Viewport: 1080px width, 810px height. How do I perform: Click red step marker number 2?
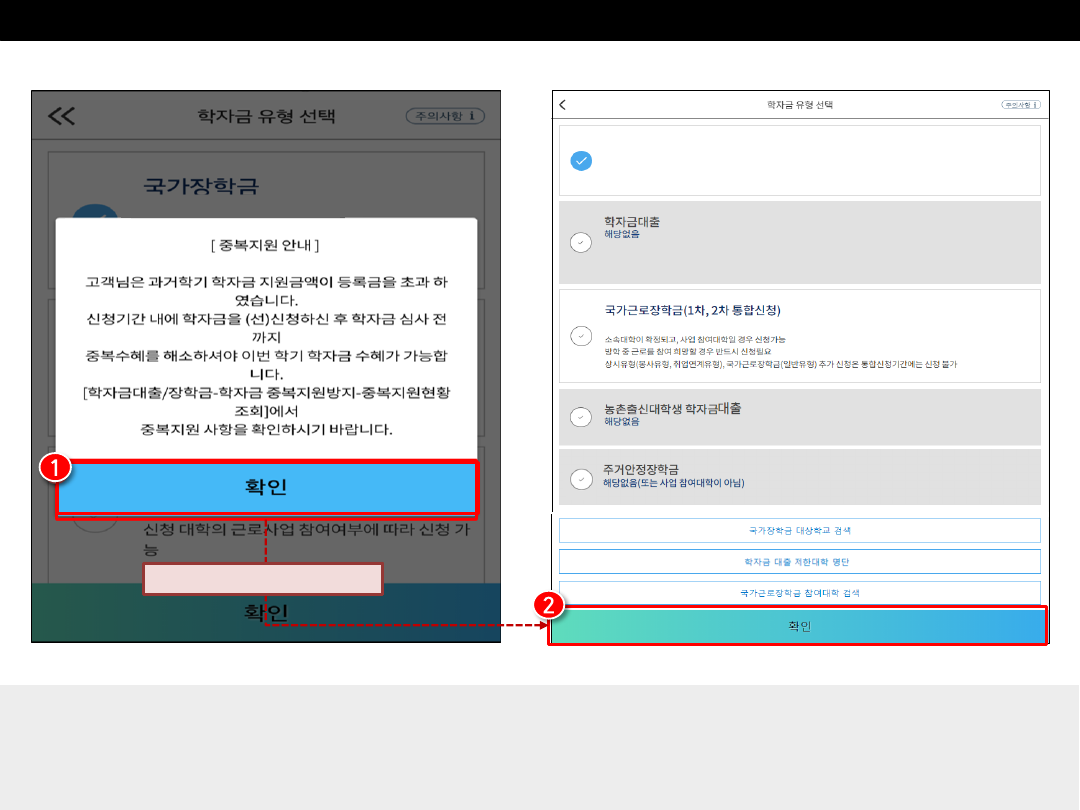coord(546,605)
